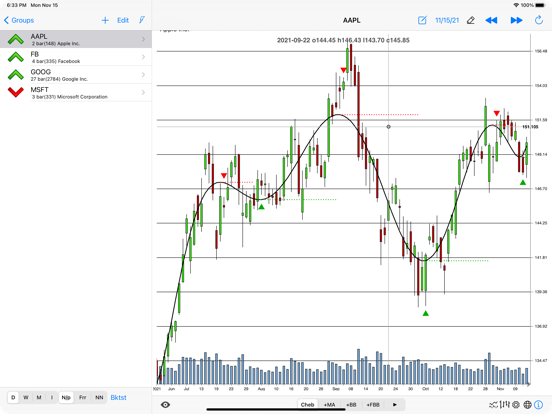Image resolution: width=552 pixels, height=414 pixels.
Task: Tap the 156.48 price axis label
Action: (x=541, y=51)
